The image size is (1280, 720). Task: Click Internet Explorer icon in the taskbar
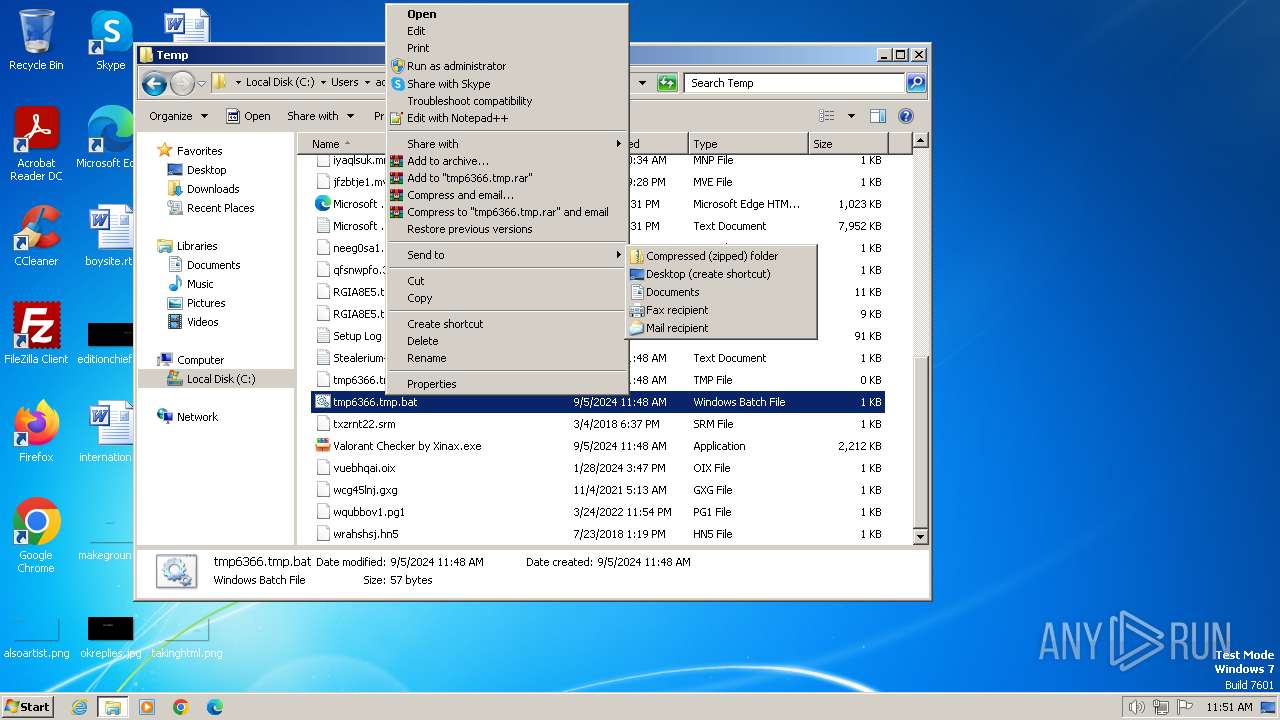pyautogui.click(x=79, y=707)
